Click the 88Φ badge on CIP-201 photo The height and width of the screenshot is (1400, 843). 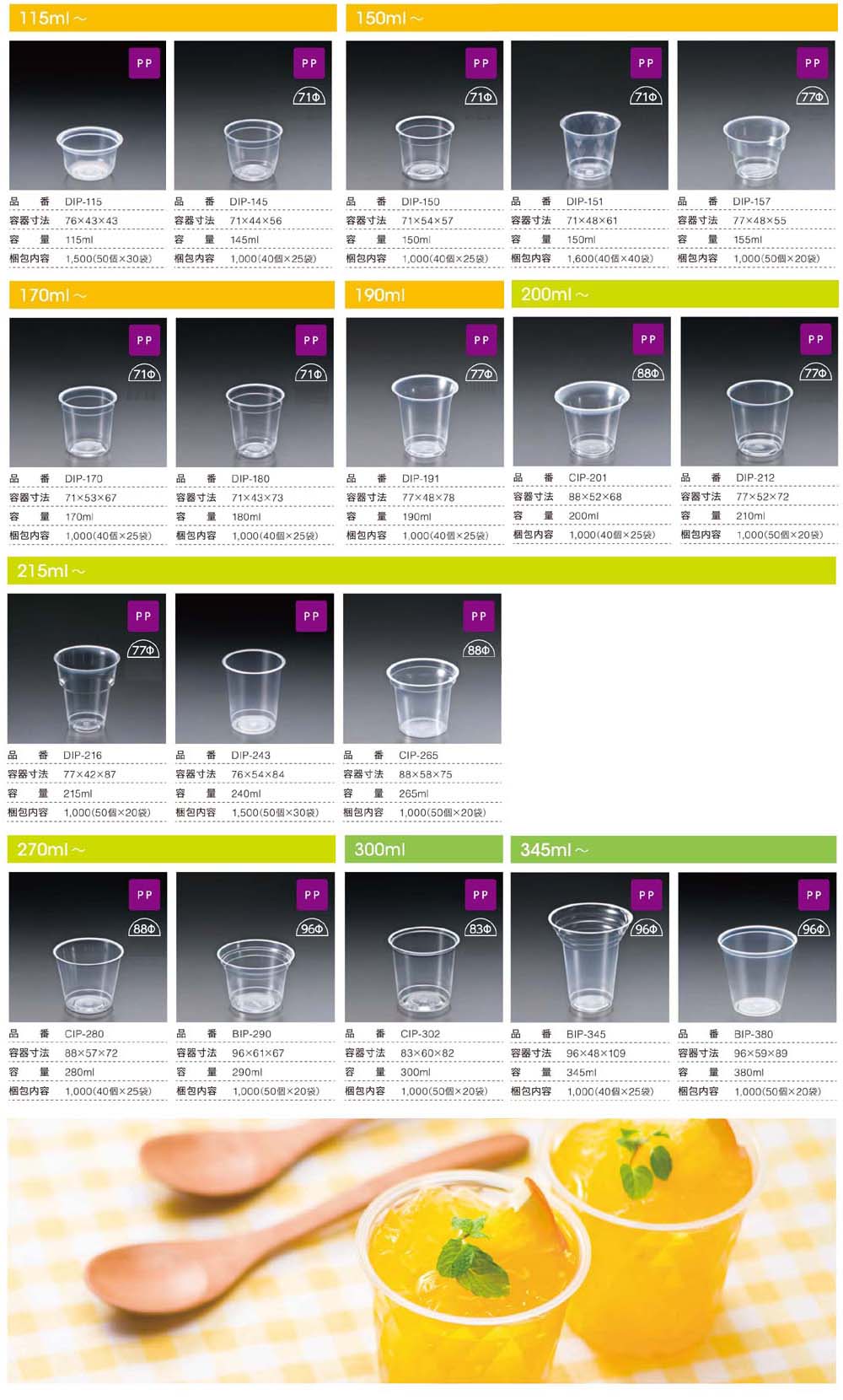click(648, 373)
